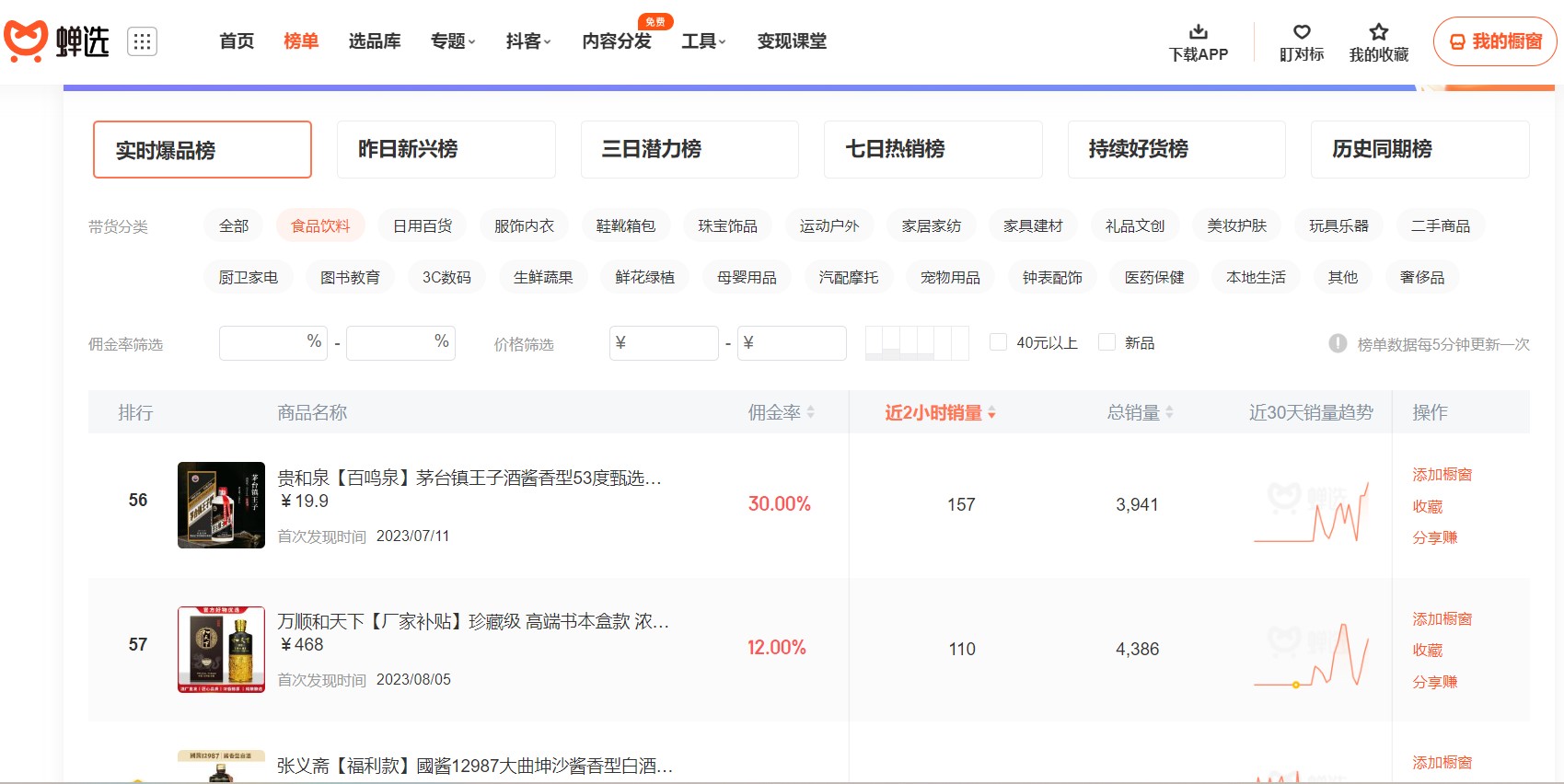Select 榜单 in top navigation
The width and height of the screenshot is (1564, 784).
301,41
